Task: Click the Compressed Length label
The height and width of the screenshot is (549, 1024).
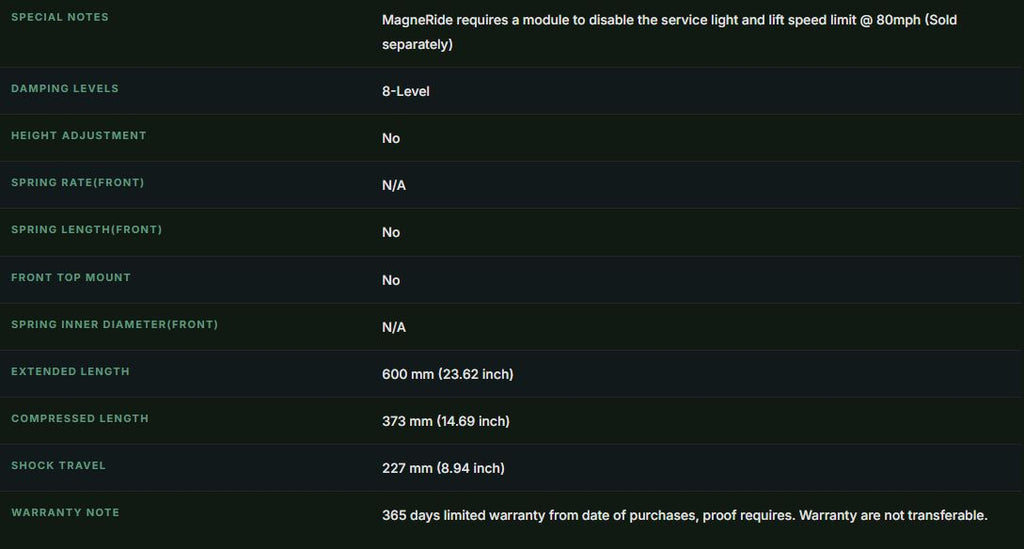Action: click(x=80, y=418)
